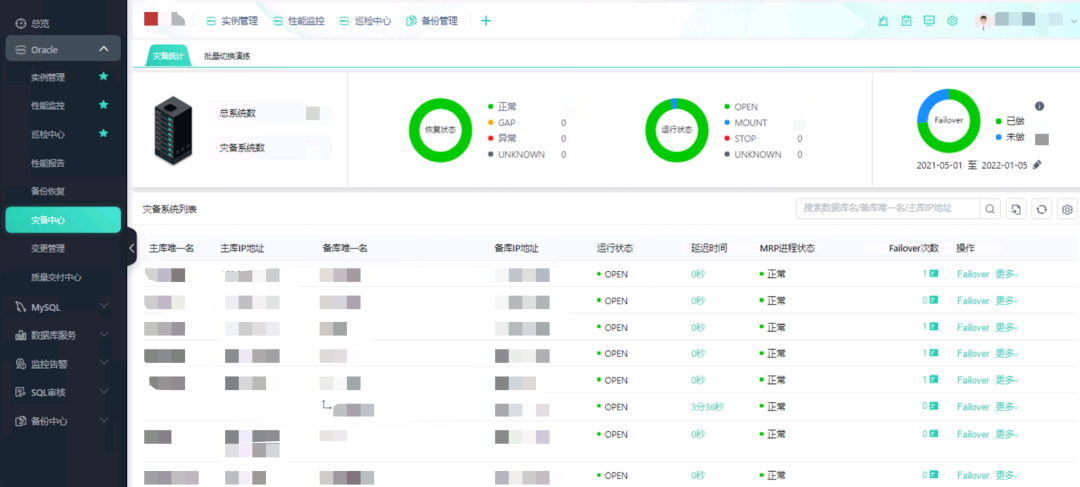The height and width of the screenshot is (487, 1080).
Task: Collapse the Oracle menu chevron
Action: click(104, 49)
